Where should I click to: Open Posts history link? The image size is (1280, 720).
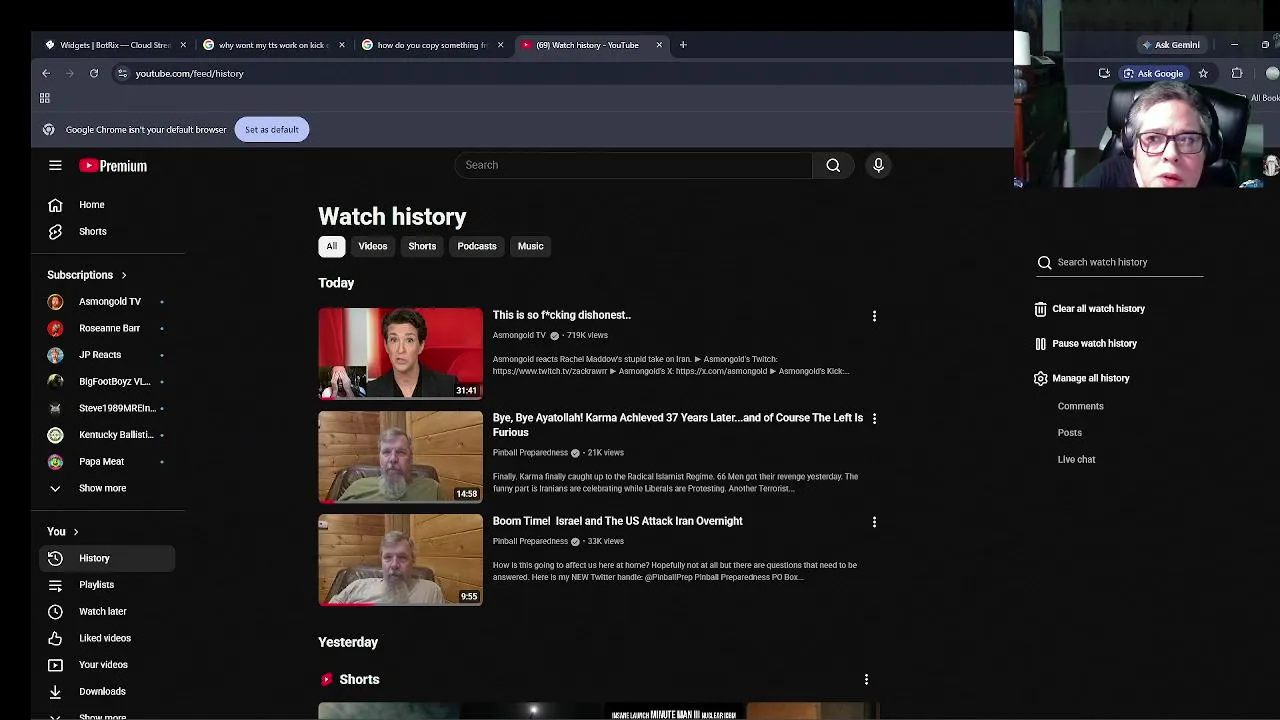1070,433
